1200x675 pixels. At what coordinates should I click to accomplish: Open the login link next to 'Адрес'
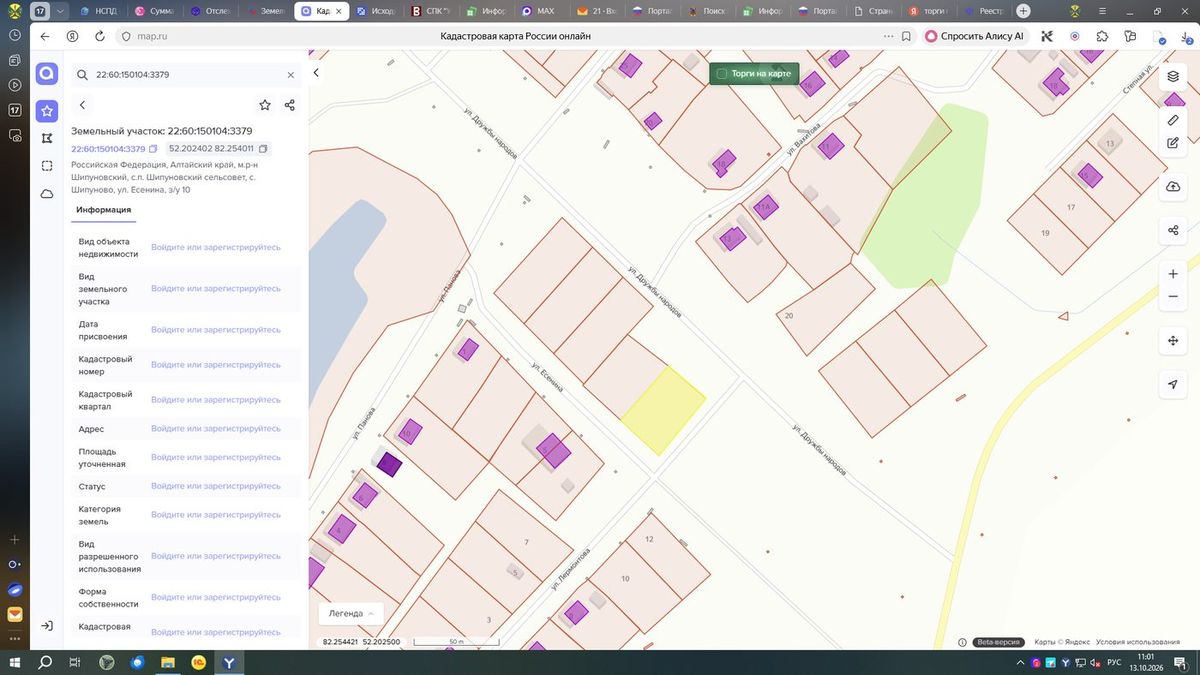tap(216, 429)
